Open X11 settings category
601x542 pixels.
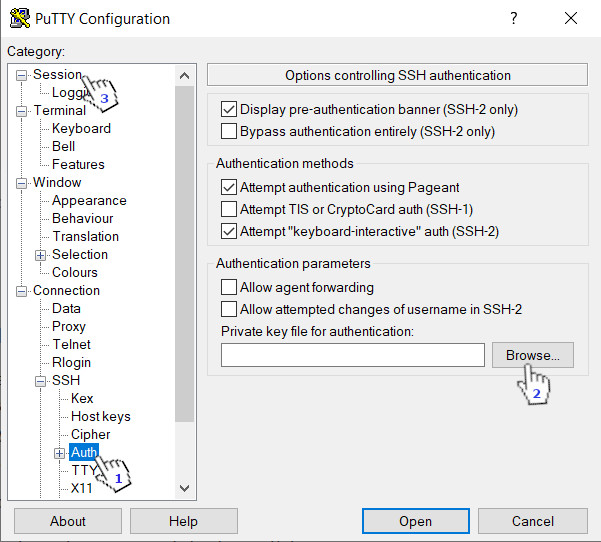(82, 489)
